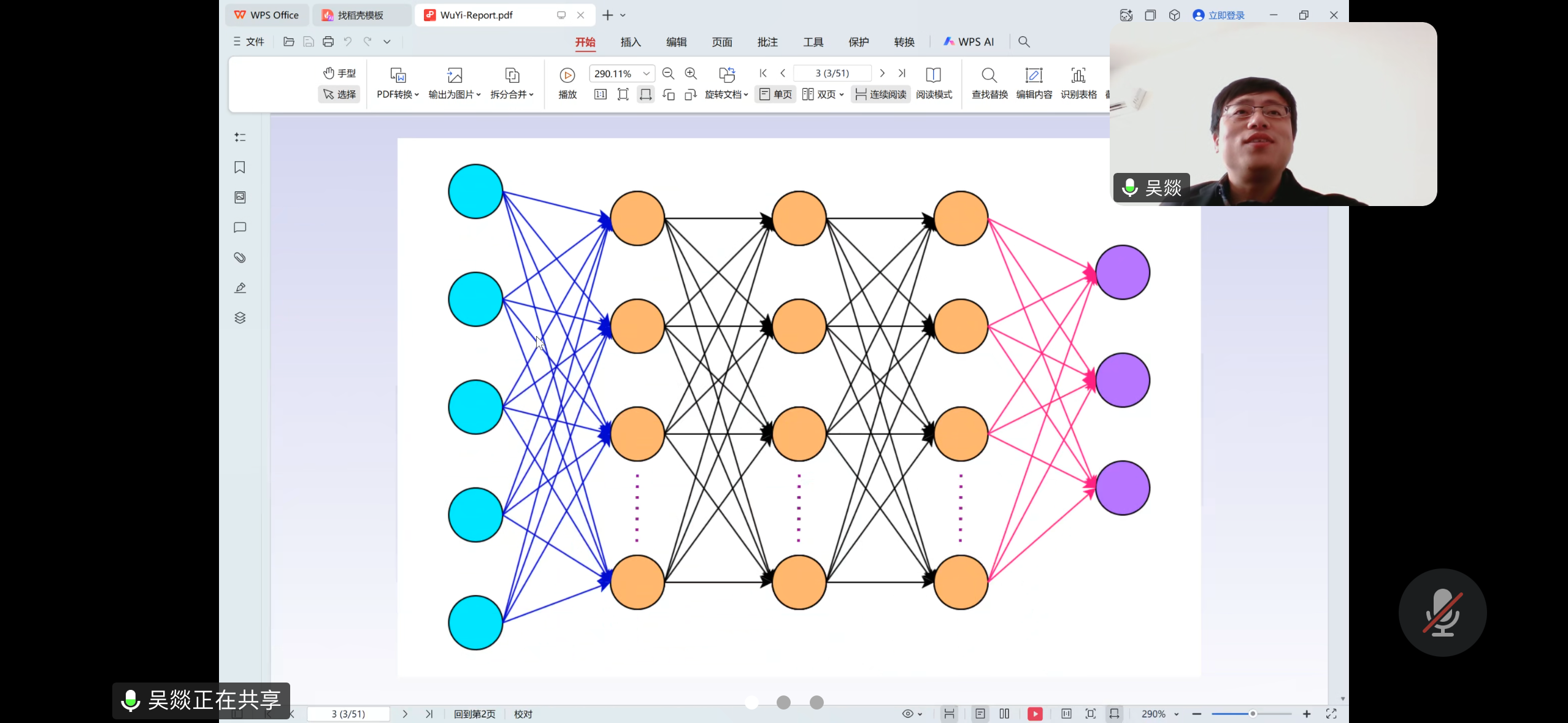Viewport: 1568px width, 723px height.
Task: Open the layers sidebar icon
Action: tap(240, 318)
